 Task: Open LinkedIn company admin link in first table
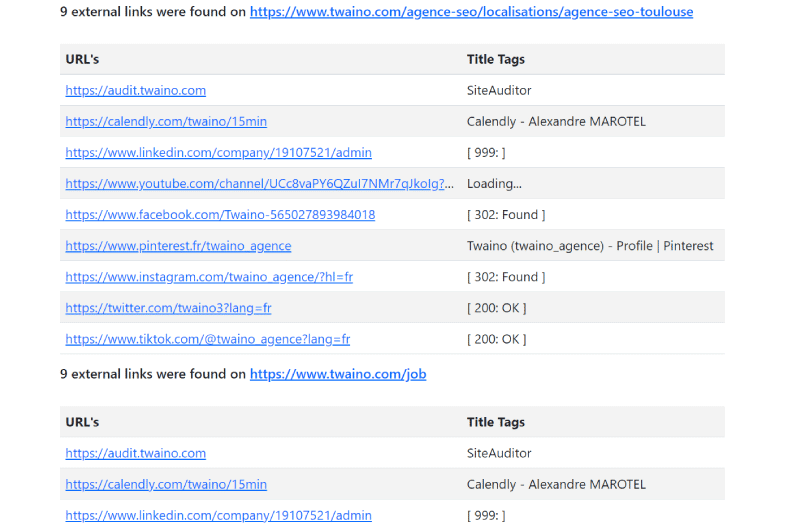pyautogui.click(x=218, y=153)
